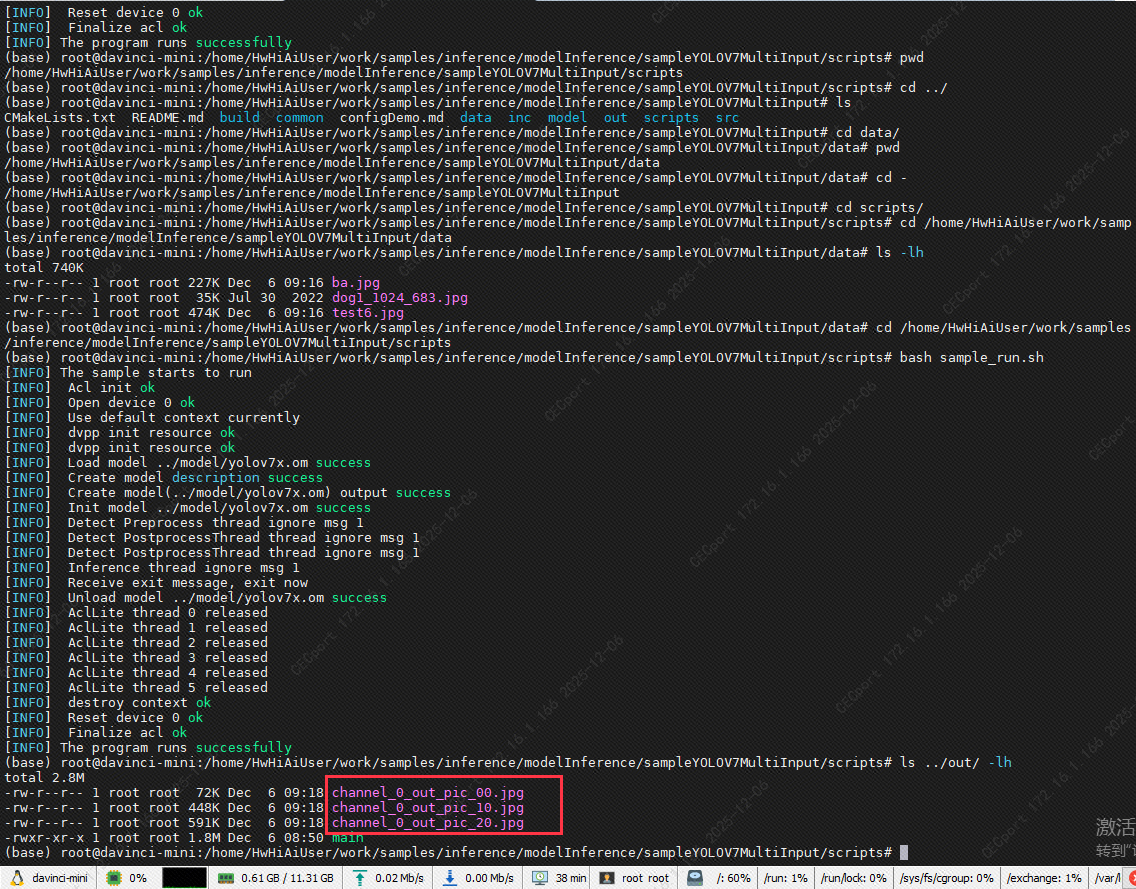Click channel_0_out_pic_00.jpg in the listing

pos(427,793)
